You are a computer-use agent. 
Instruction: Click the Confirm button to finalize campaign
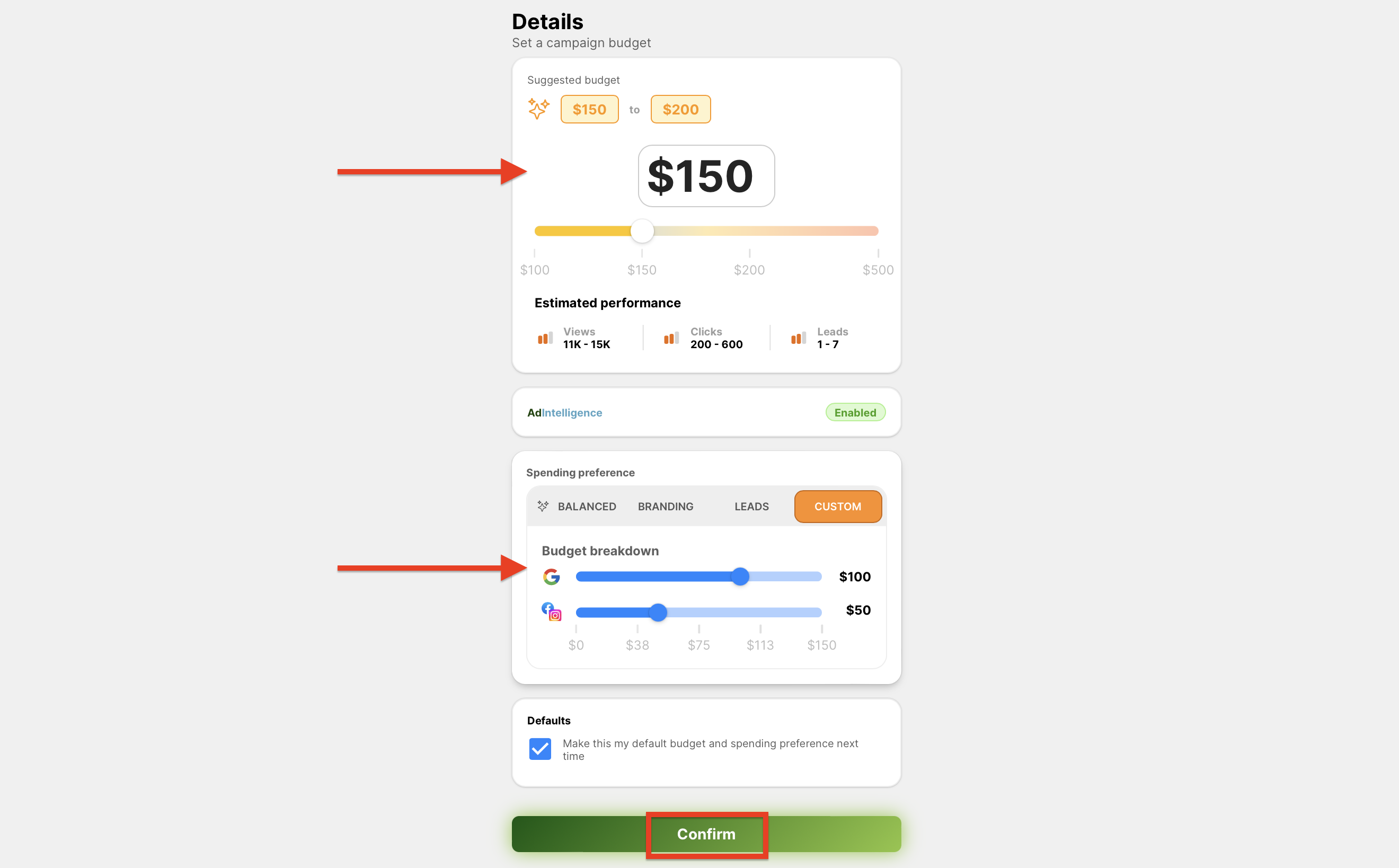click(705, 834)
